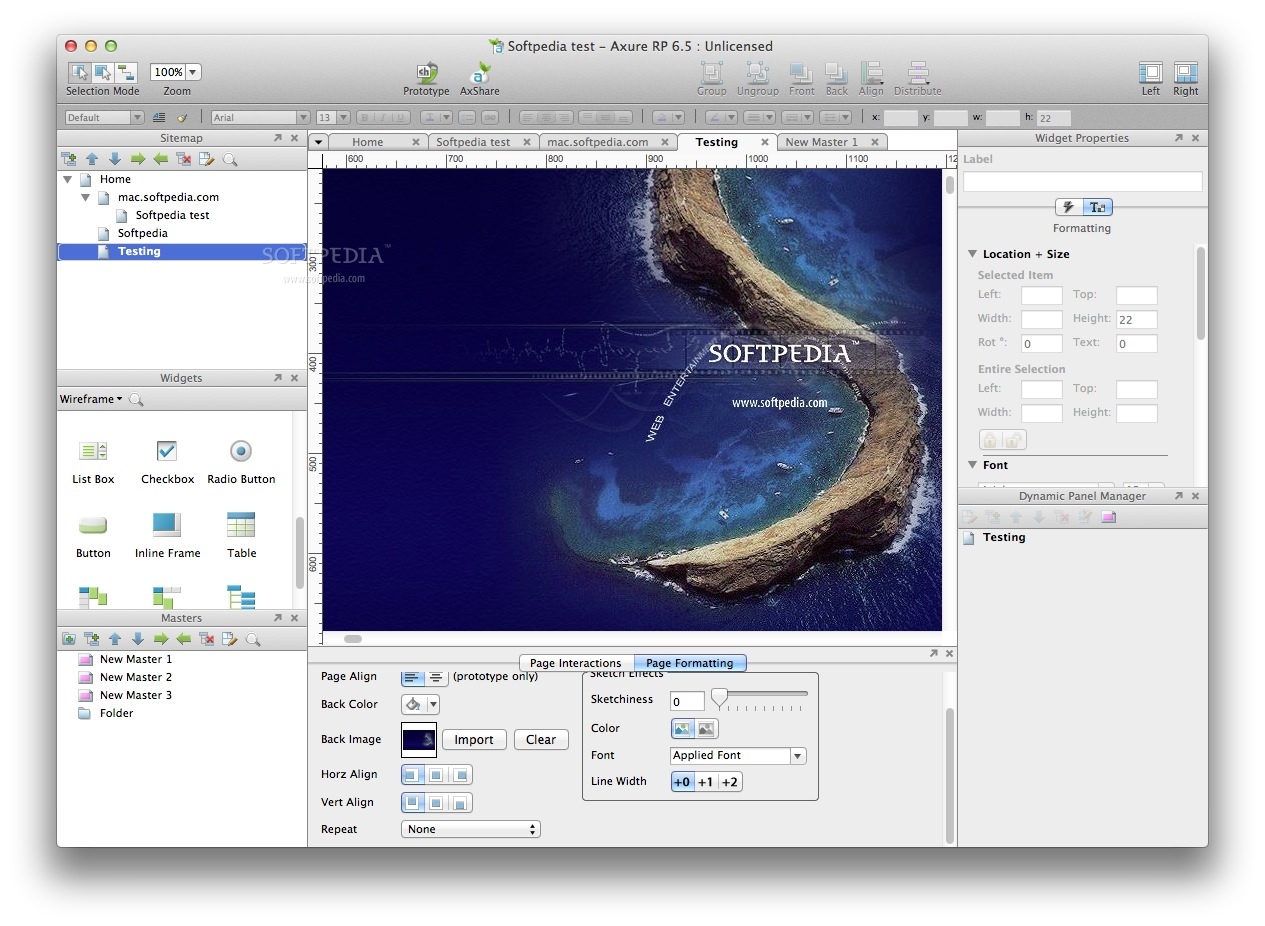Select the Inline Frame widget
Viewport: 1265px width, 926px height.
pyautogui.click(x=167, y=535)
